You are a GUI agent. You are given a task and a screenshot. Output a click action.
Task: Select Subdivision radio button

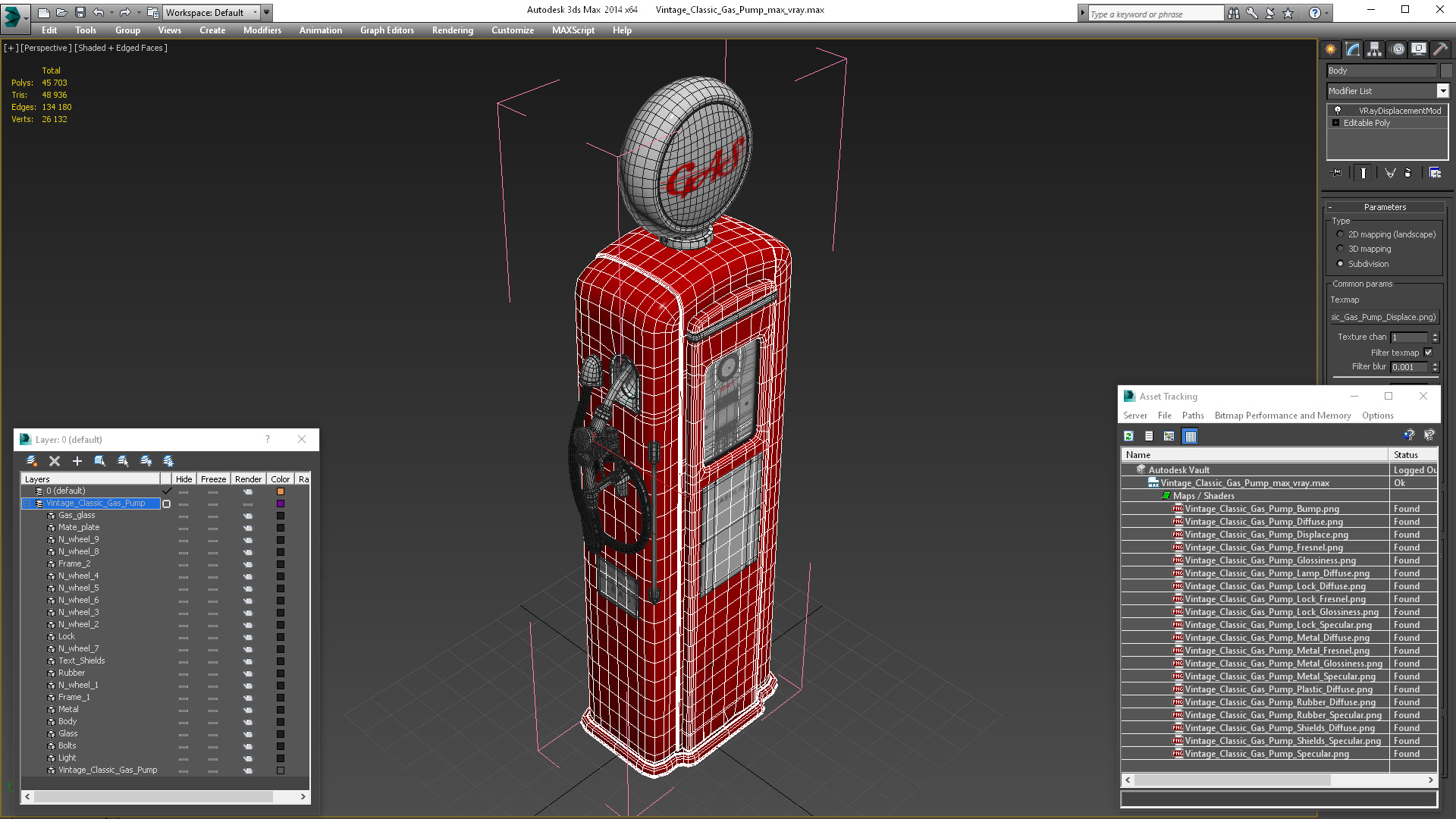click(1340, 264)
